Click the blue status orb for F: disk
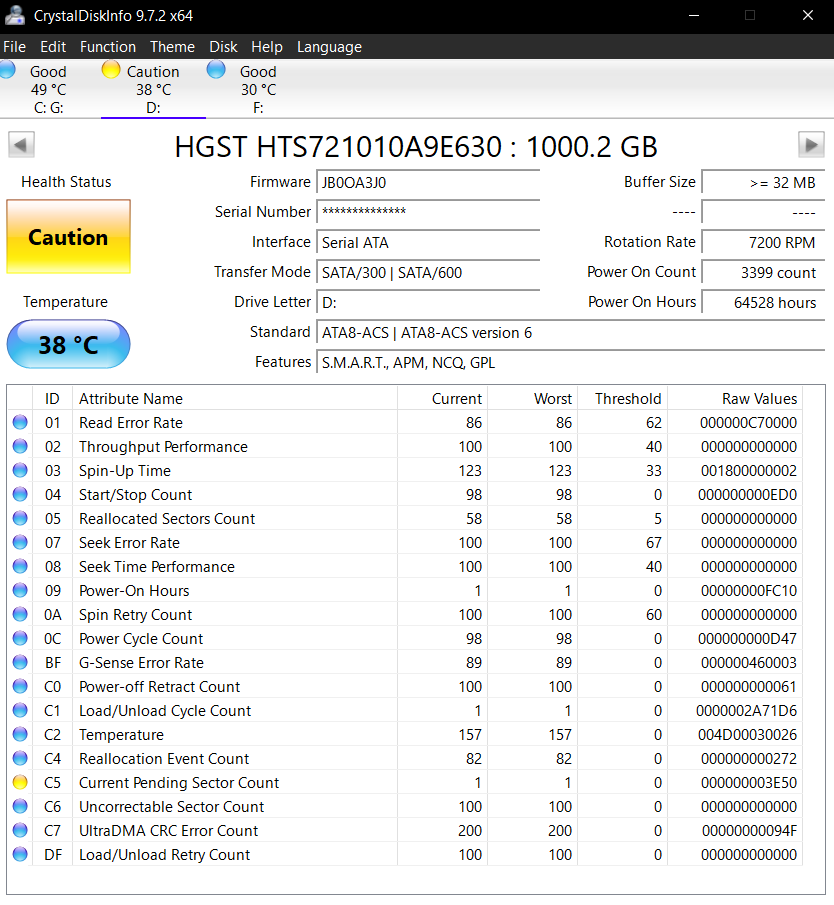The width and height of the screenshot is (834, 905). (216, 70)
